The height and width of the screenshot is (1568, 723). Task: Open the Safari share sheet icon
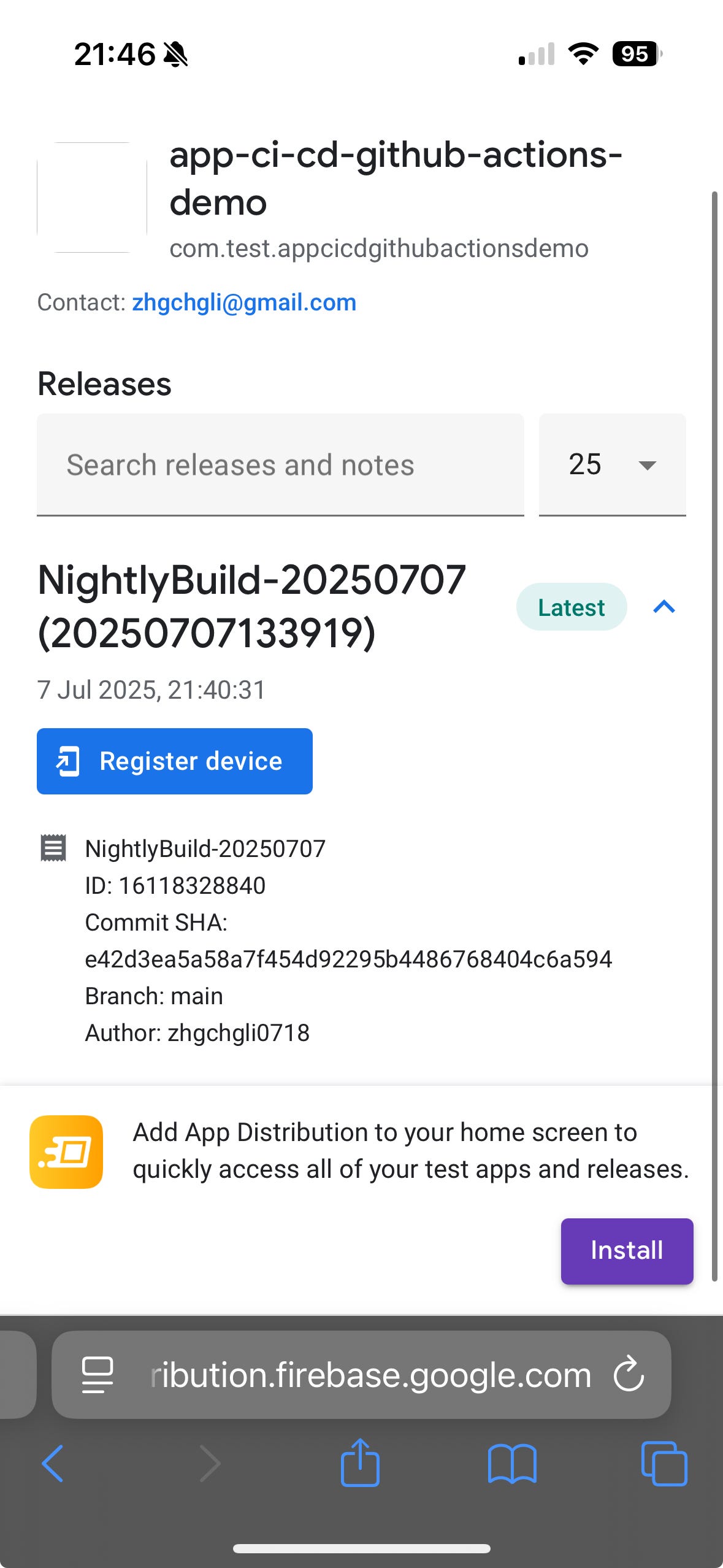tap(360, 1462)
